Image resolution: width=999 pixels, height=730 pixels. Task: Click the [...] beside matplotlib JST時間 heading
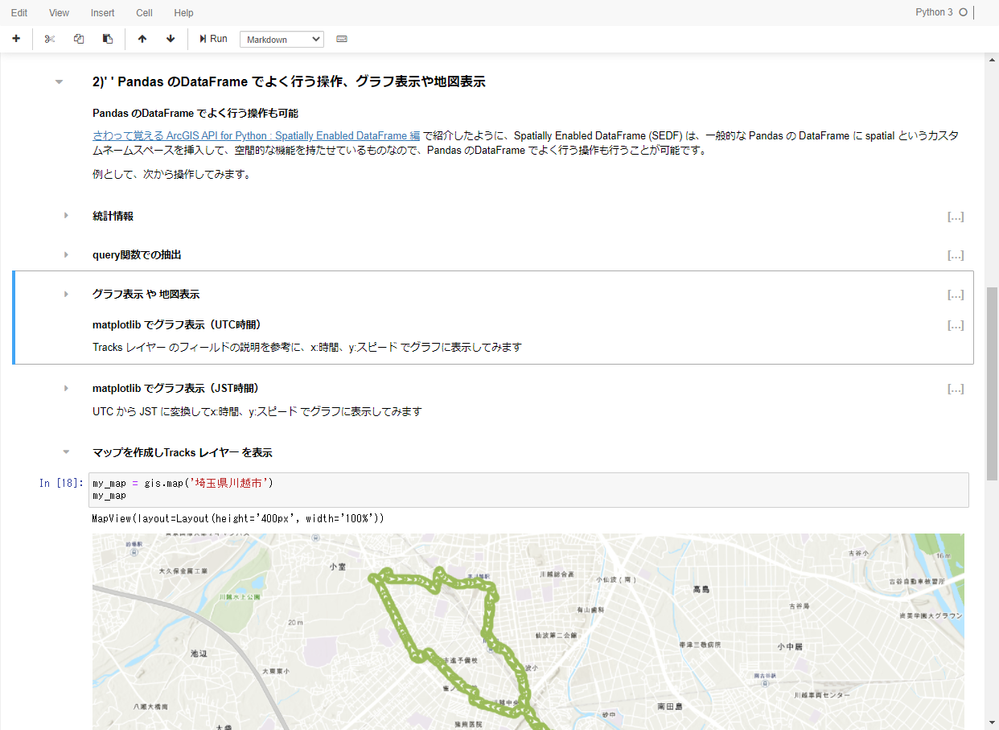click(955, 389)
